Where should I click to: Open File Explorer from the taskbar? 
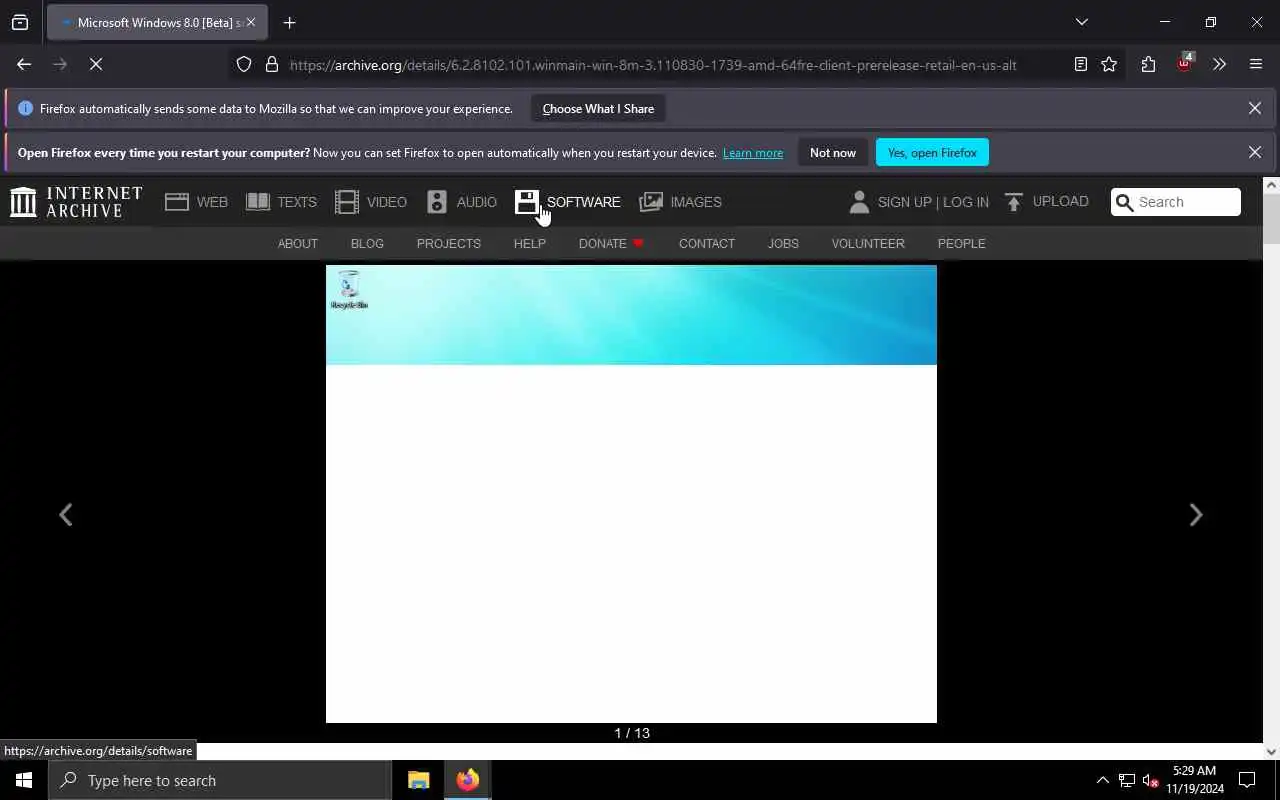(419, 780)
